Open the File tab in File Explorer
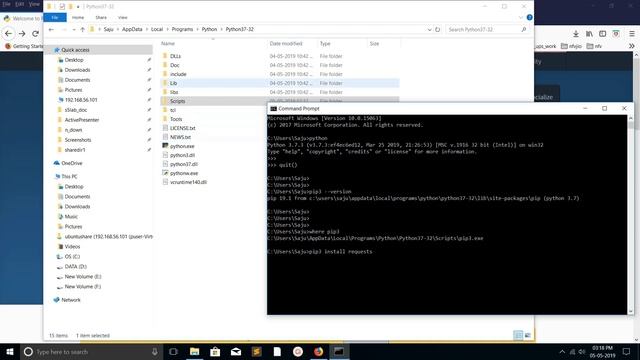Screen dimensions: 640x360 click(x=55, y=18)
